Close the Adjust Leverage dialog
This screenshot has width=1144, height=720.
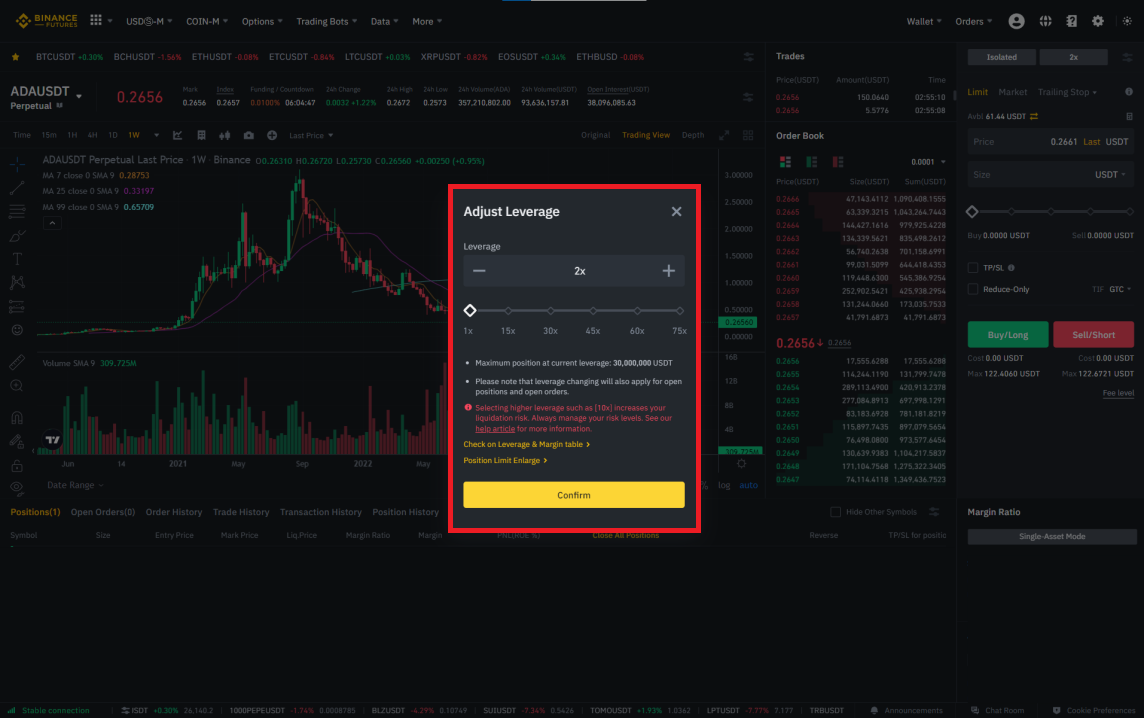point(676,212)
